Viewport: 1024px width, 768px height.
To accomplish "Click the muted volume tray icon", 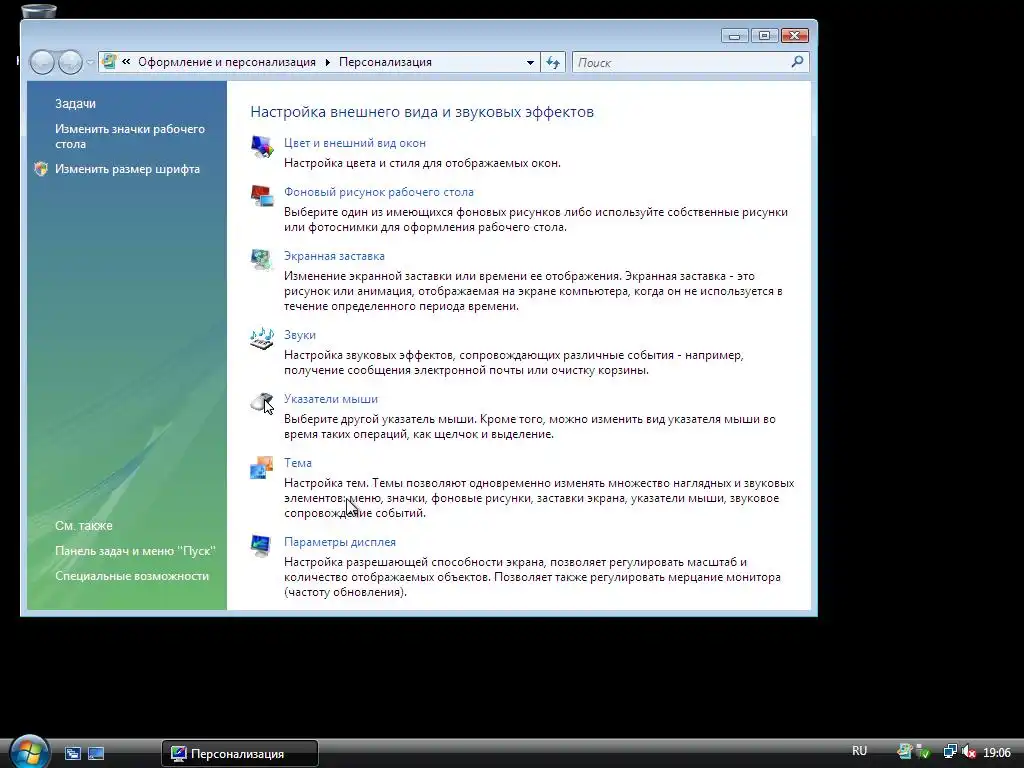I will pos(969,752).
